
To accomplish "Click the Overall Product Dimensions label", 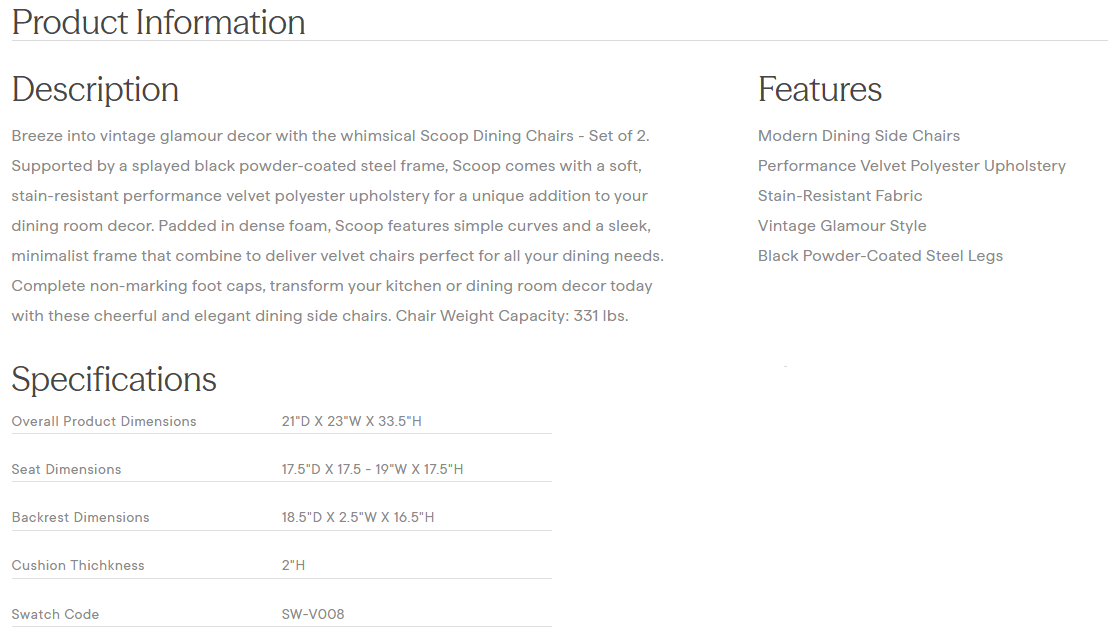I will [x=104, y=421].
